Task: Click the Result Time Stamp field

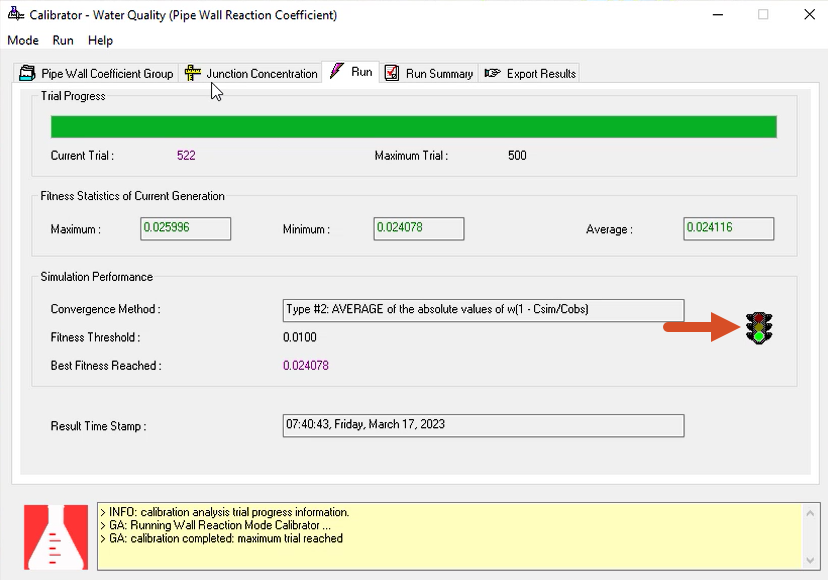Action: (x=483, y=425)
